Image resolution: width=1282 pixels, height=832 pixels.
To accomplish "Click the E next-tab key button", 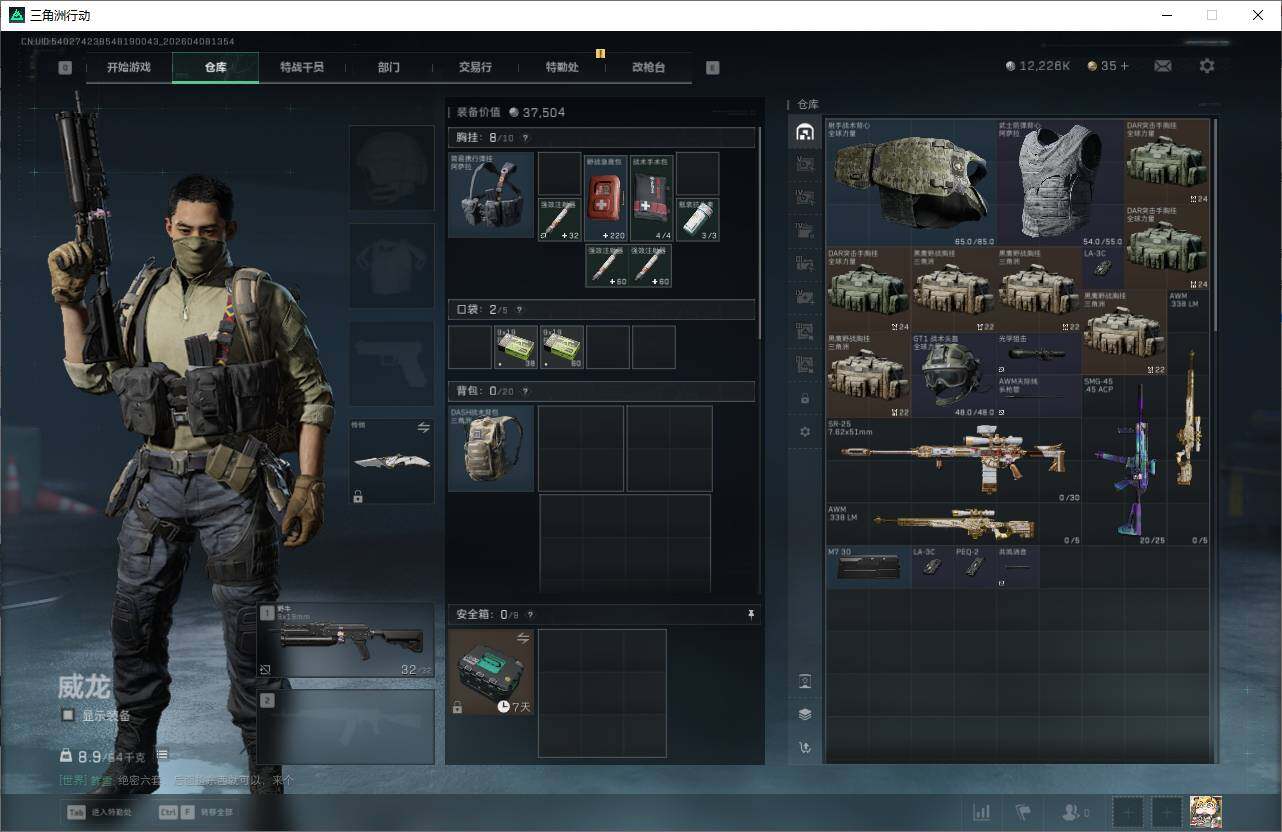I will 713,68.
